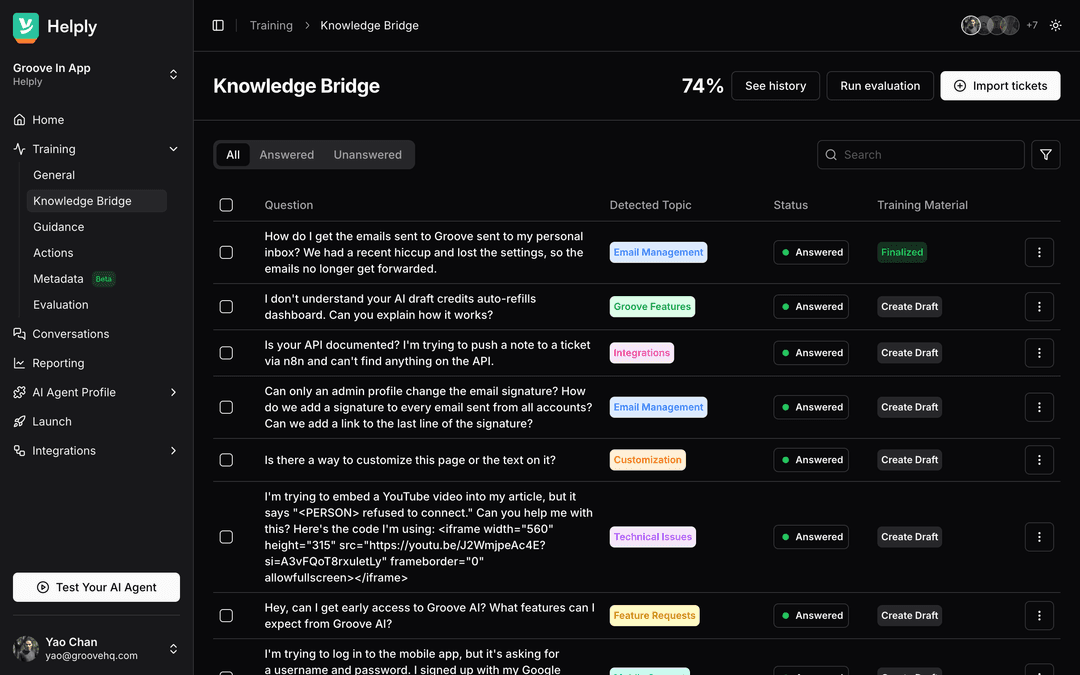Create Draft for AI draft credits question
This screenshot has width=1080, height=675.
(x=909, y=307)
